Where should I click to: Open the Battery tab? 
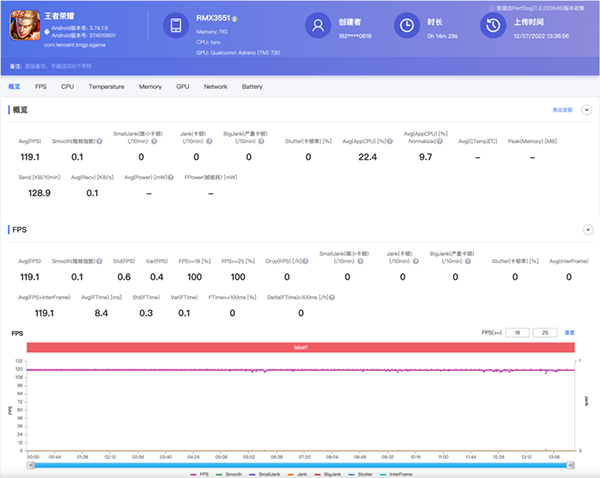[x=252, y=87]
